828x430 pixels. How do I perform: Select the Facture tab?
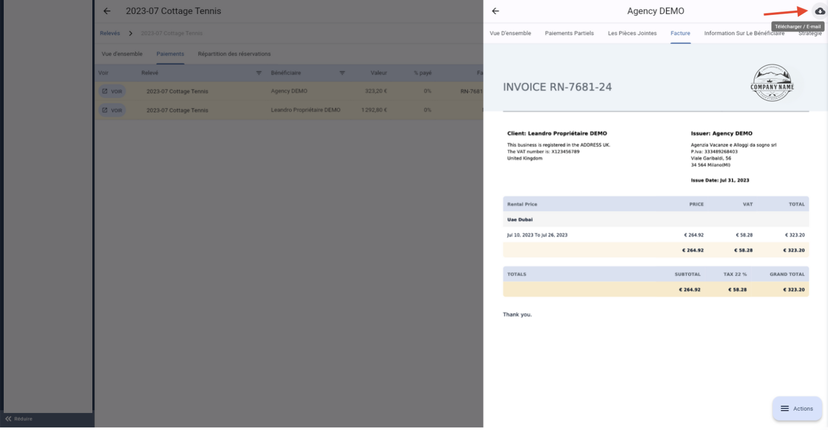pyautogui.click(x=680, y=33)
